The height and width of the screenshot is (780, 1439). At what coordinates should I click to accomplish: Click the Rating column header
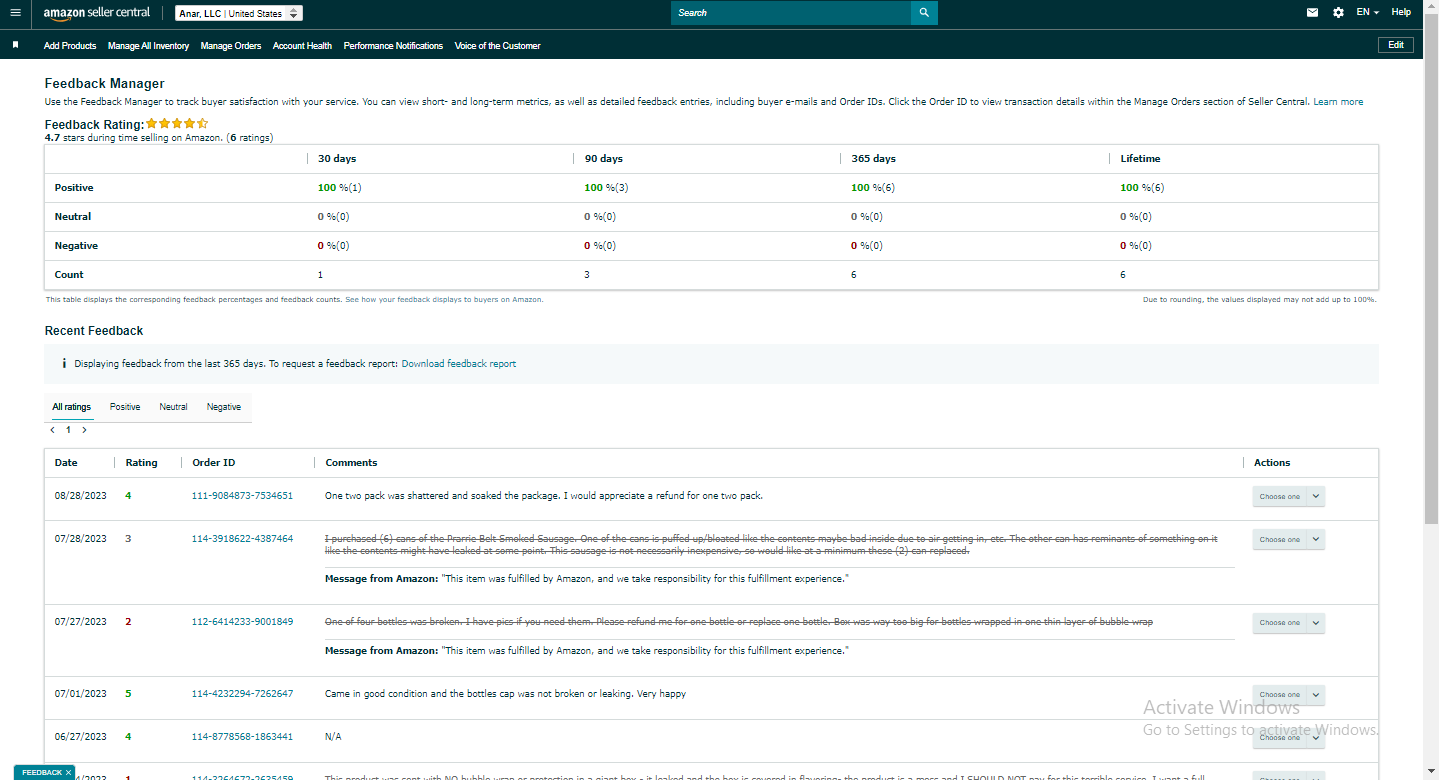142,463
